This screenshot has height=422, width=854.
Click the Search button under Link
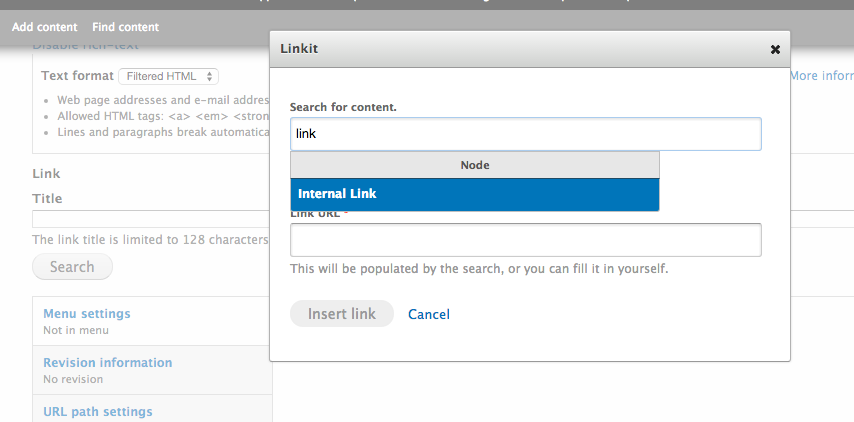click(x=72, y=267)
